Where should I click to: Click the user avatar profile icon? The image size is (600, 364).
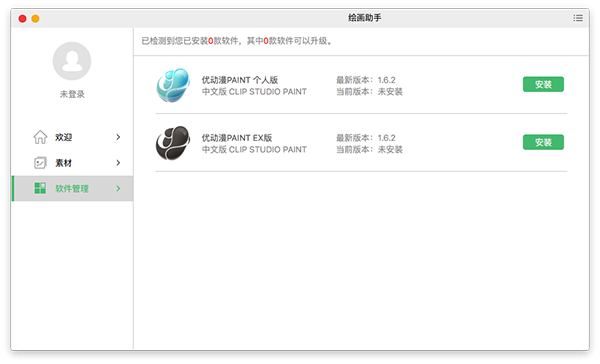point(72,61)
